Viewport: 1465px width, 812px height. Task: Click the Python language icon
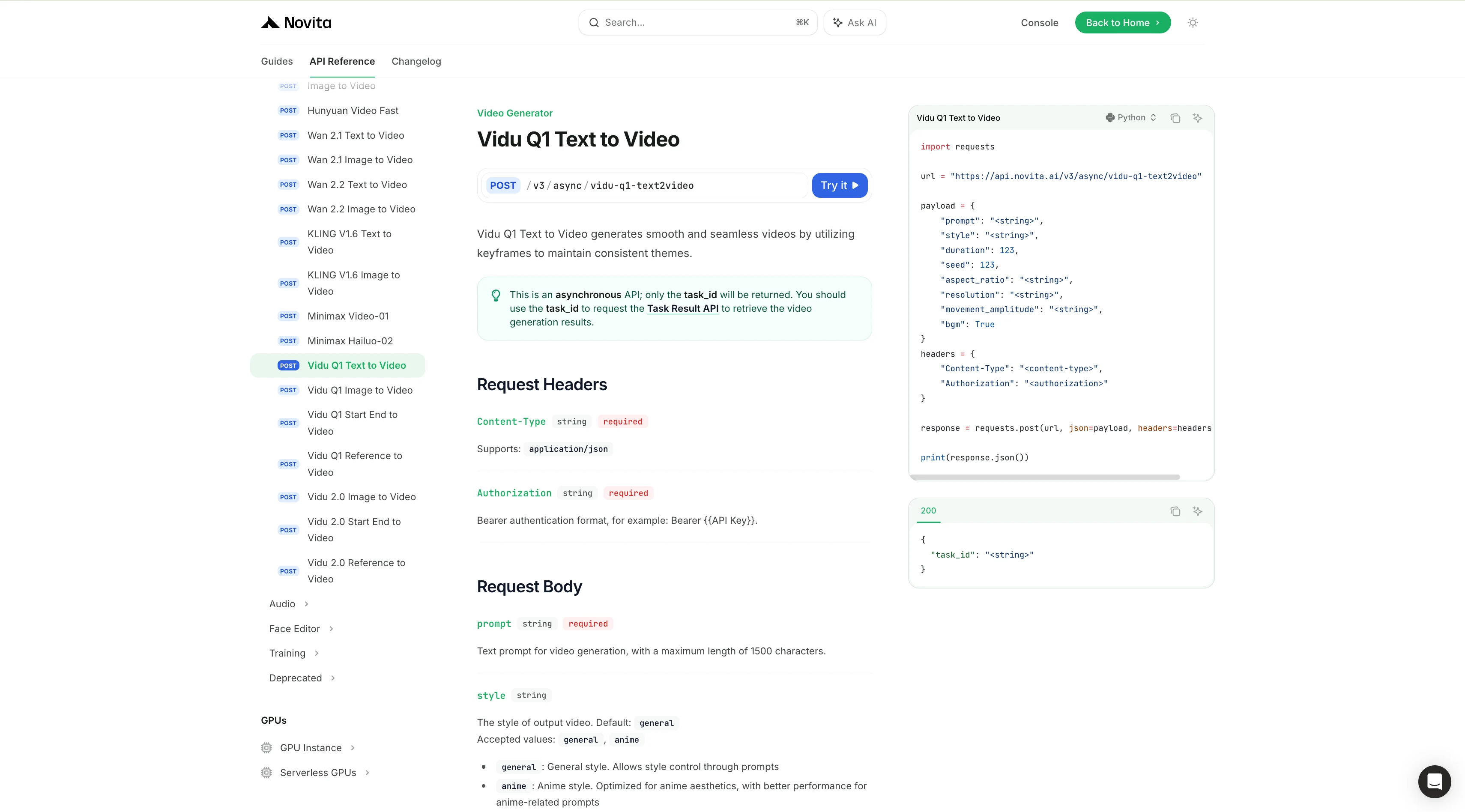coord(1109,118)
